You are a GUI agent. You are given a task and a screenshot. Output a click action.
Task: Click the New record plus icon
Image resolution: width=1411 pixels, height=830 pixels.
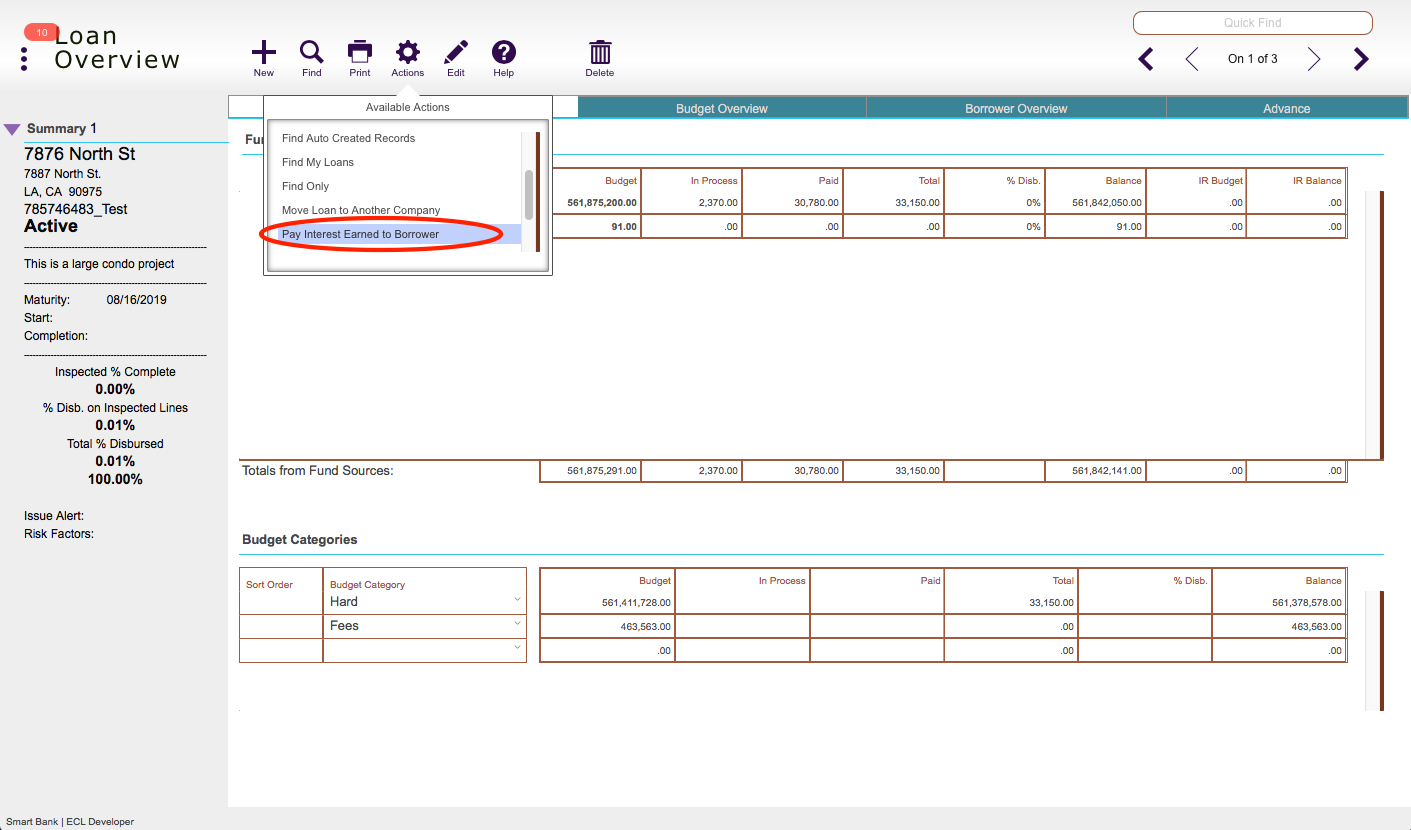click(263, 53)
